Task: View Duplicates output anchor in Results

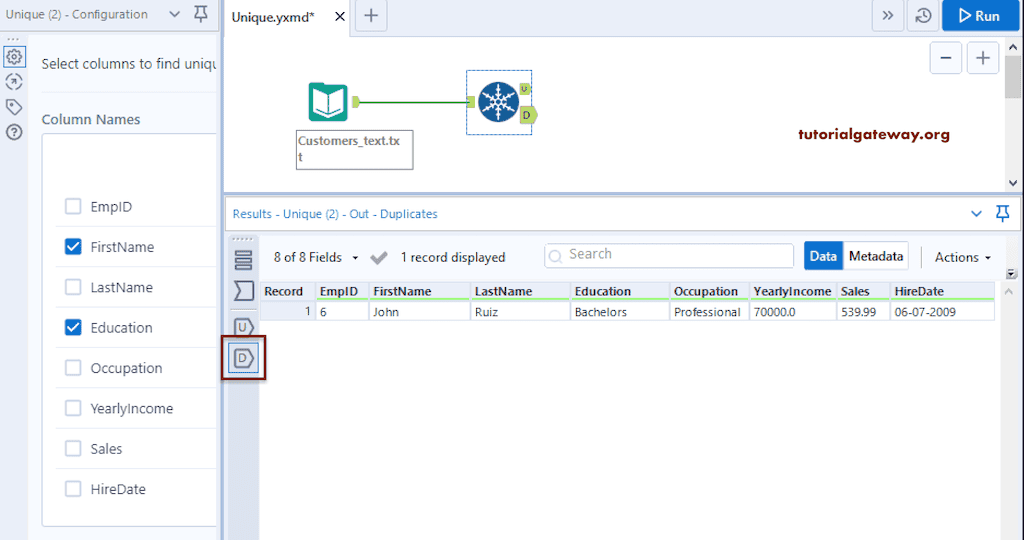Action: [x=244, y=358]
